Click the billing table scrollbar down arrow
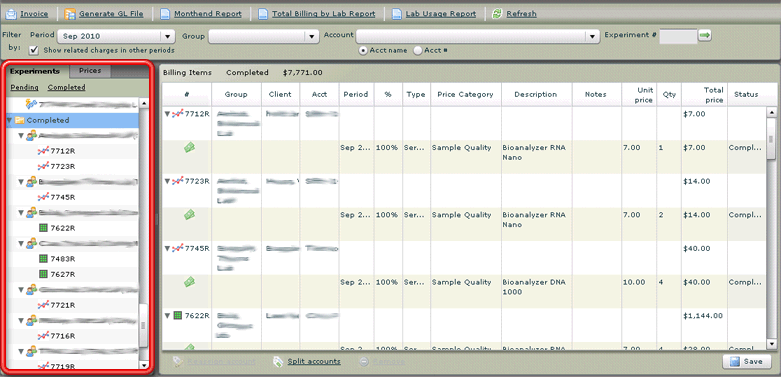 pos(771,345)
